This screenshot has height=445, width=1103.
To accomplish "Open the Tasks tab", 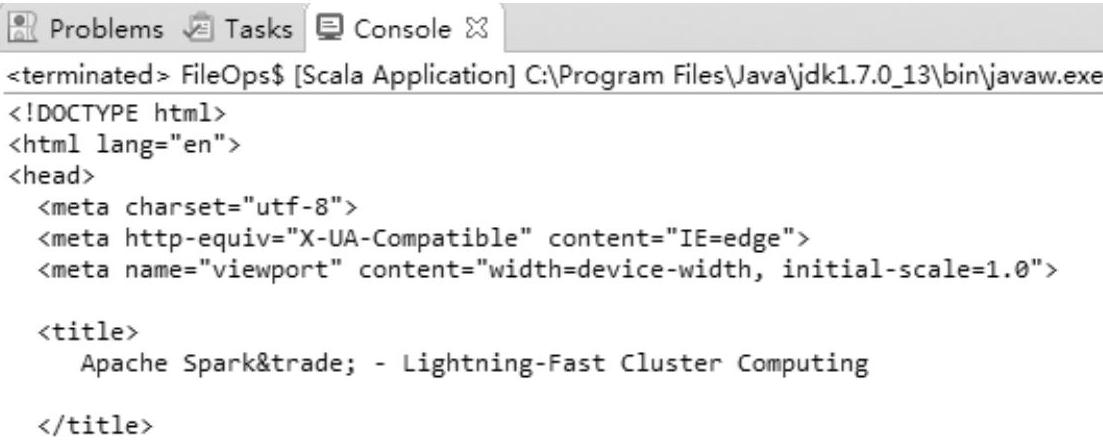I will [x=237, y=29].
